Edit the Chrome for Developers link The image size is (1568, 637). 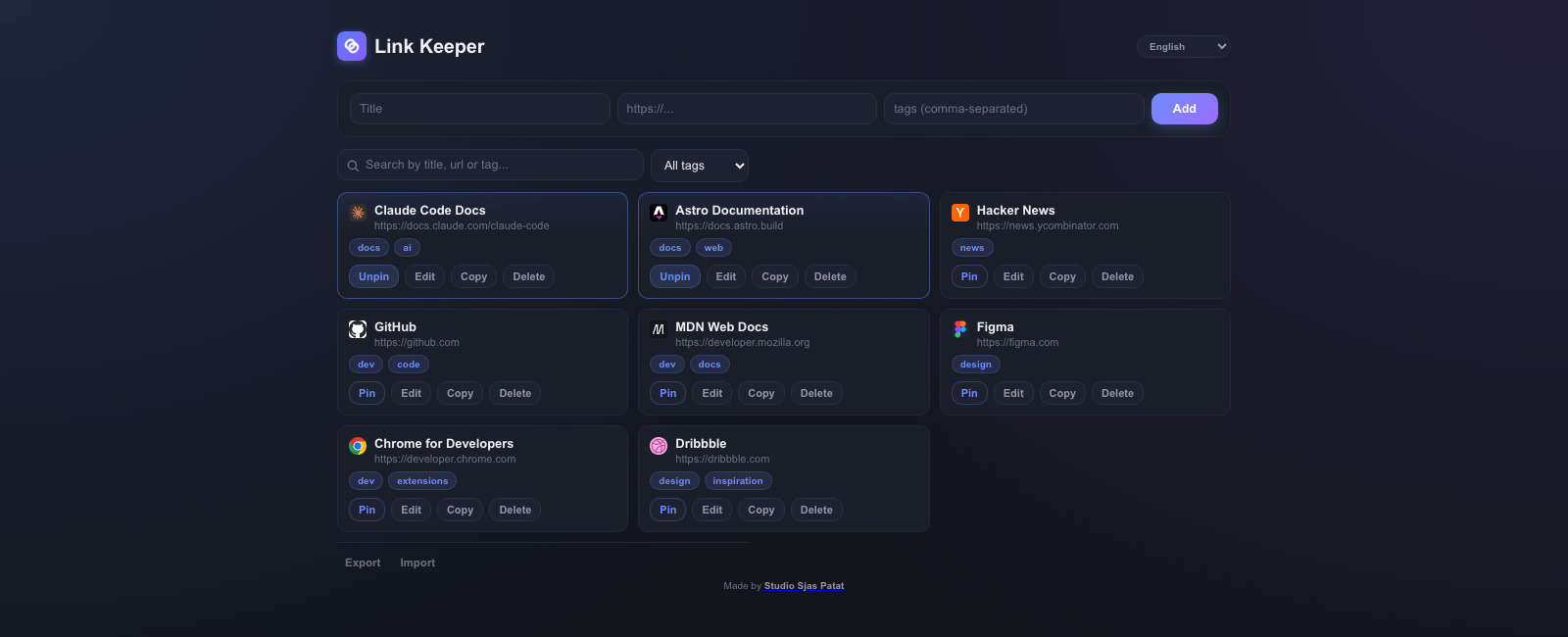tap(412, 510)
